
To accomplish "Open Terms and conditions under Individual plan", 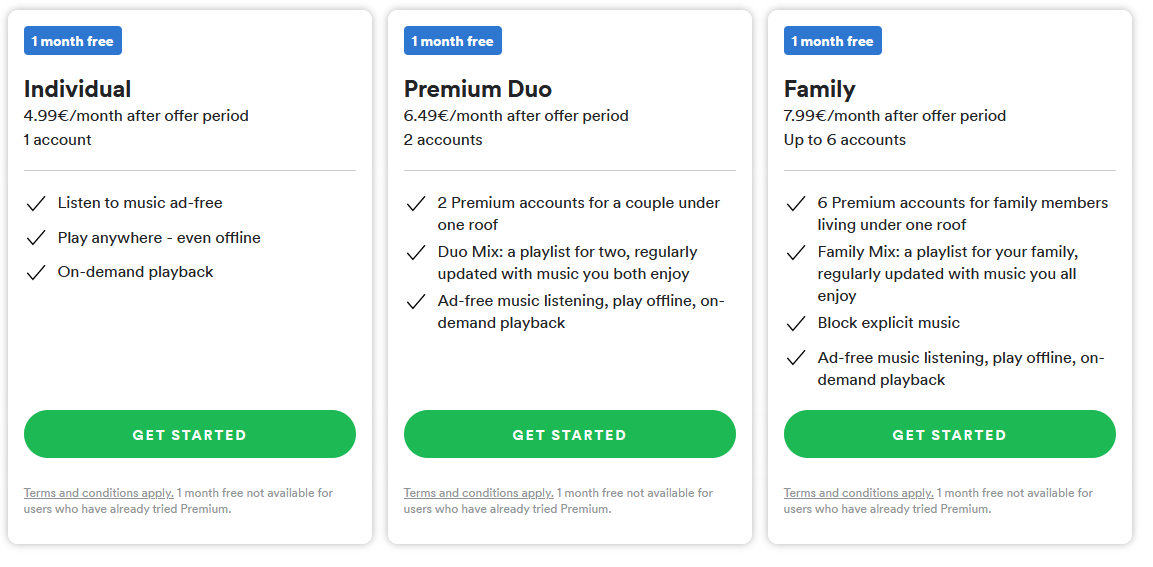I will 99,493.
